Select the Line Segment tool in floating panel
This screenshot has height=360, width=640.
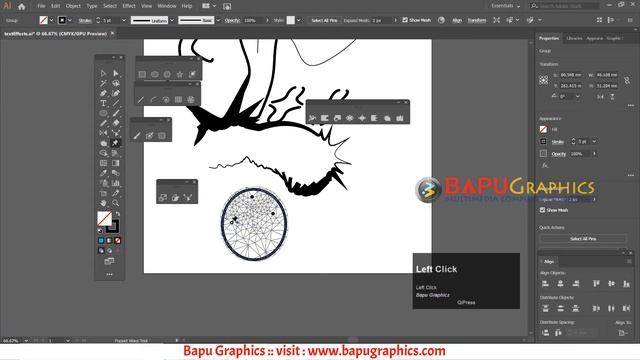141,99
